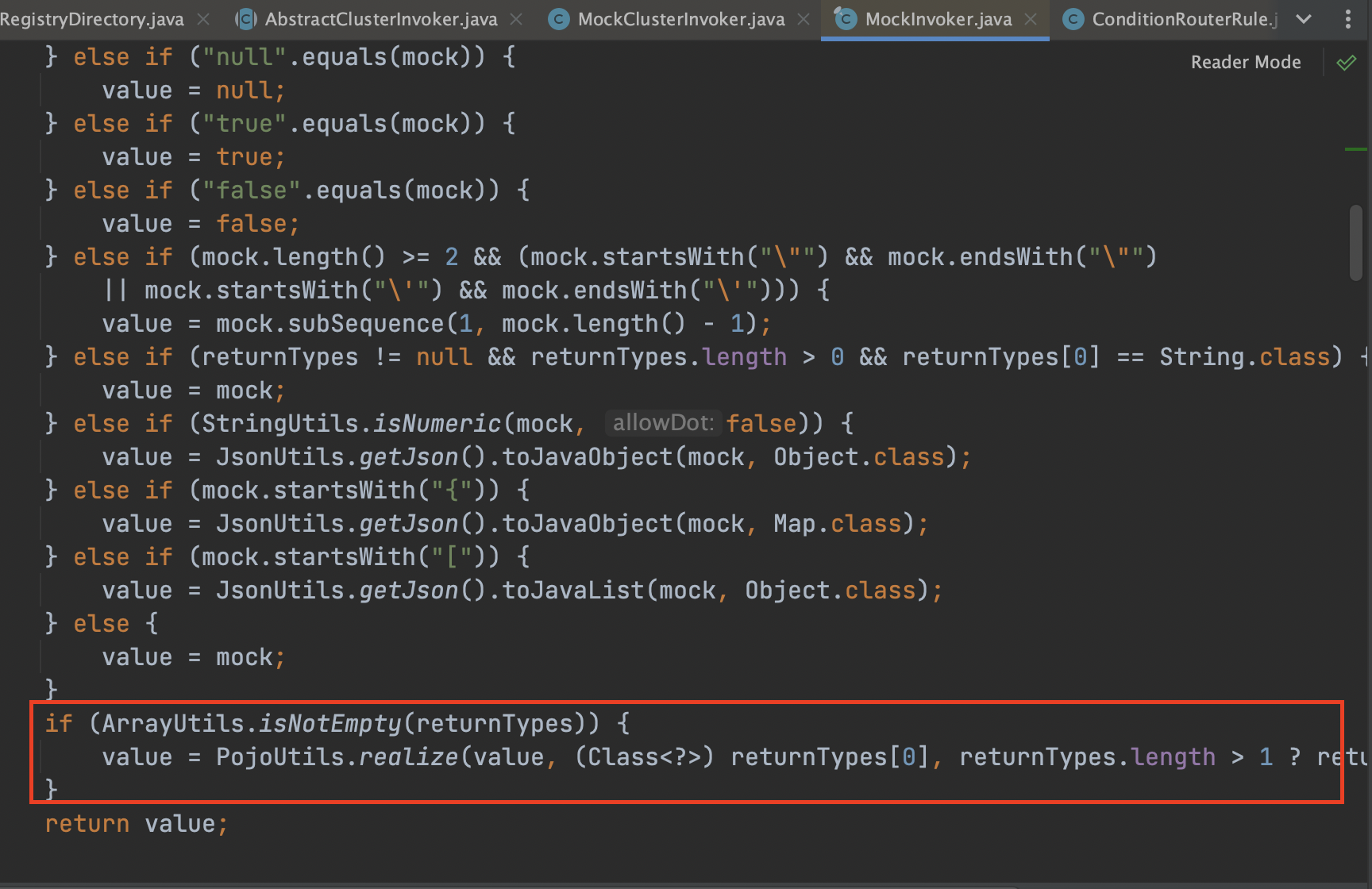Open the AbstractClusterInvoker.java tab
Viewport: 1372px width, 889px height.
381,19
